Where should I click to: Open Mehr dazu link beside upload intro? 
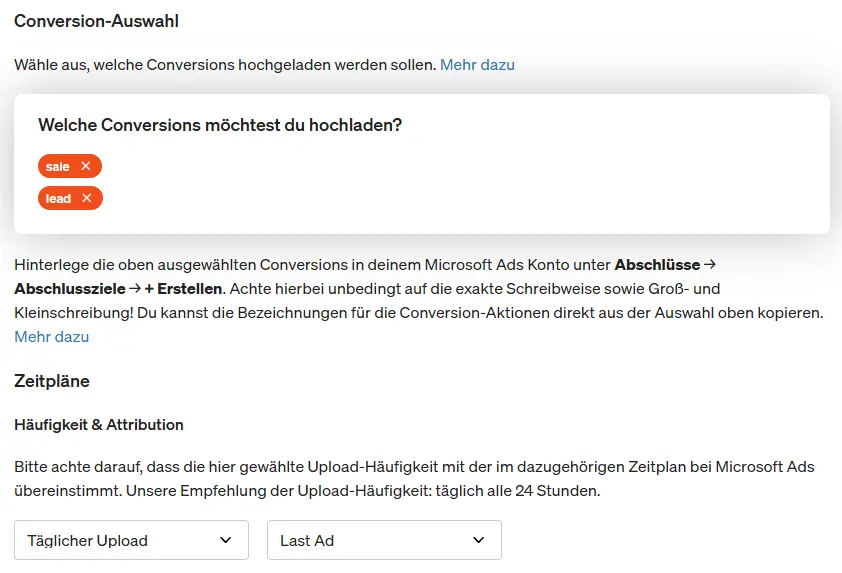pos(477,65)
